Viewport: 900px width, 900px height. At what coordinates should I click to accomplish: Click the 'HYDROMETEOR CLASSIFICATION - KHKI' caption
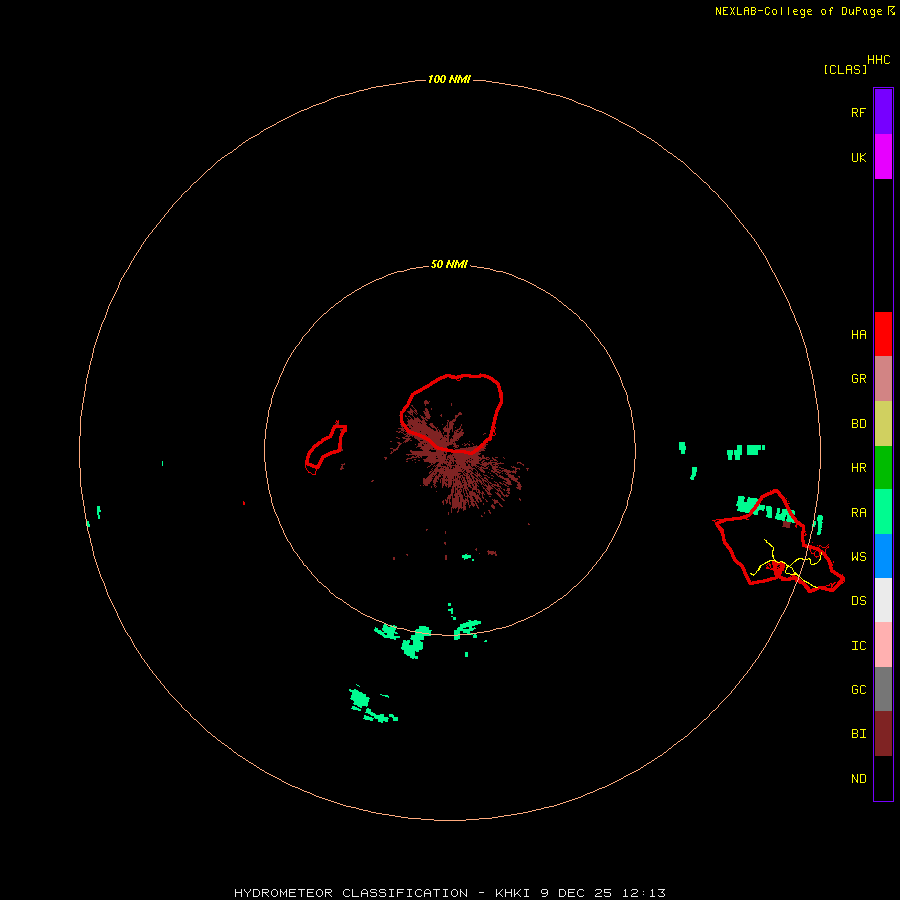[x=382, y=893]
